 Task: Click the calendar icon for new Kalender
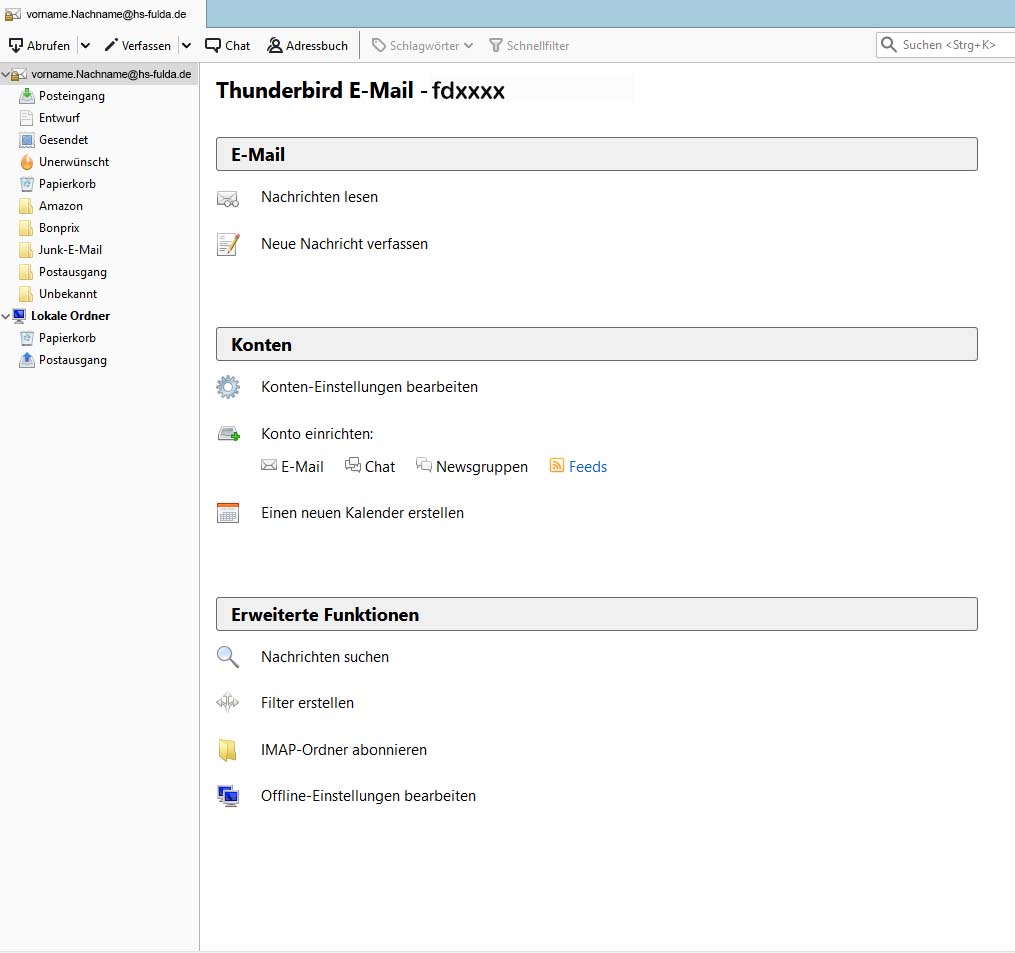[228, 513]
